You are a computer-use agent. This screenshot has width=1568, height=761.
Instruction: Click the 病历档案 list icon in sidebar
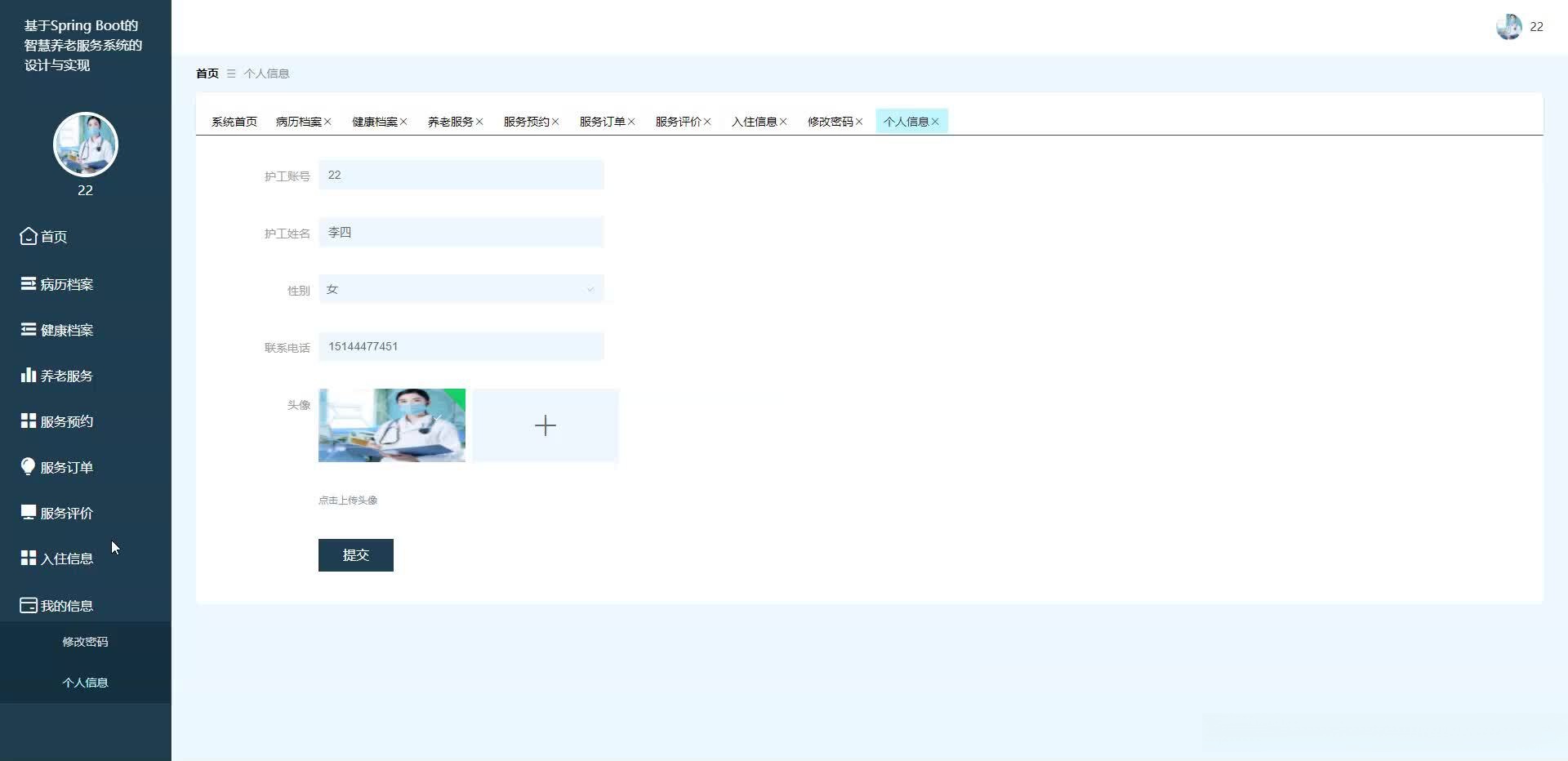point(29,283)
